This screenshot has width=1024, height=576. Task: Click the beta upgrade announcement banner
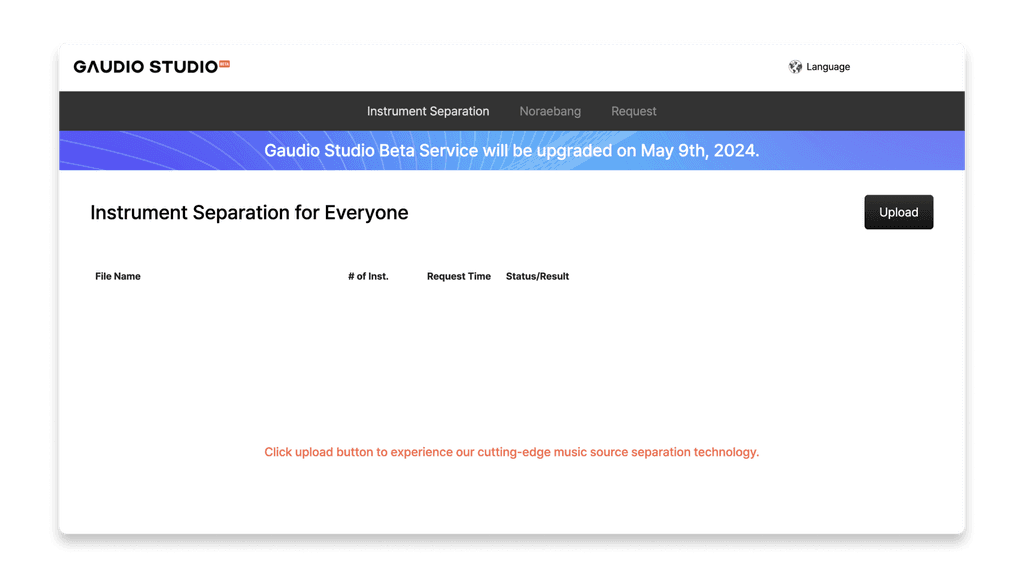(x=511, y=151)
